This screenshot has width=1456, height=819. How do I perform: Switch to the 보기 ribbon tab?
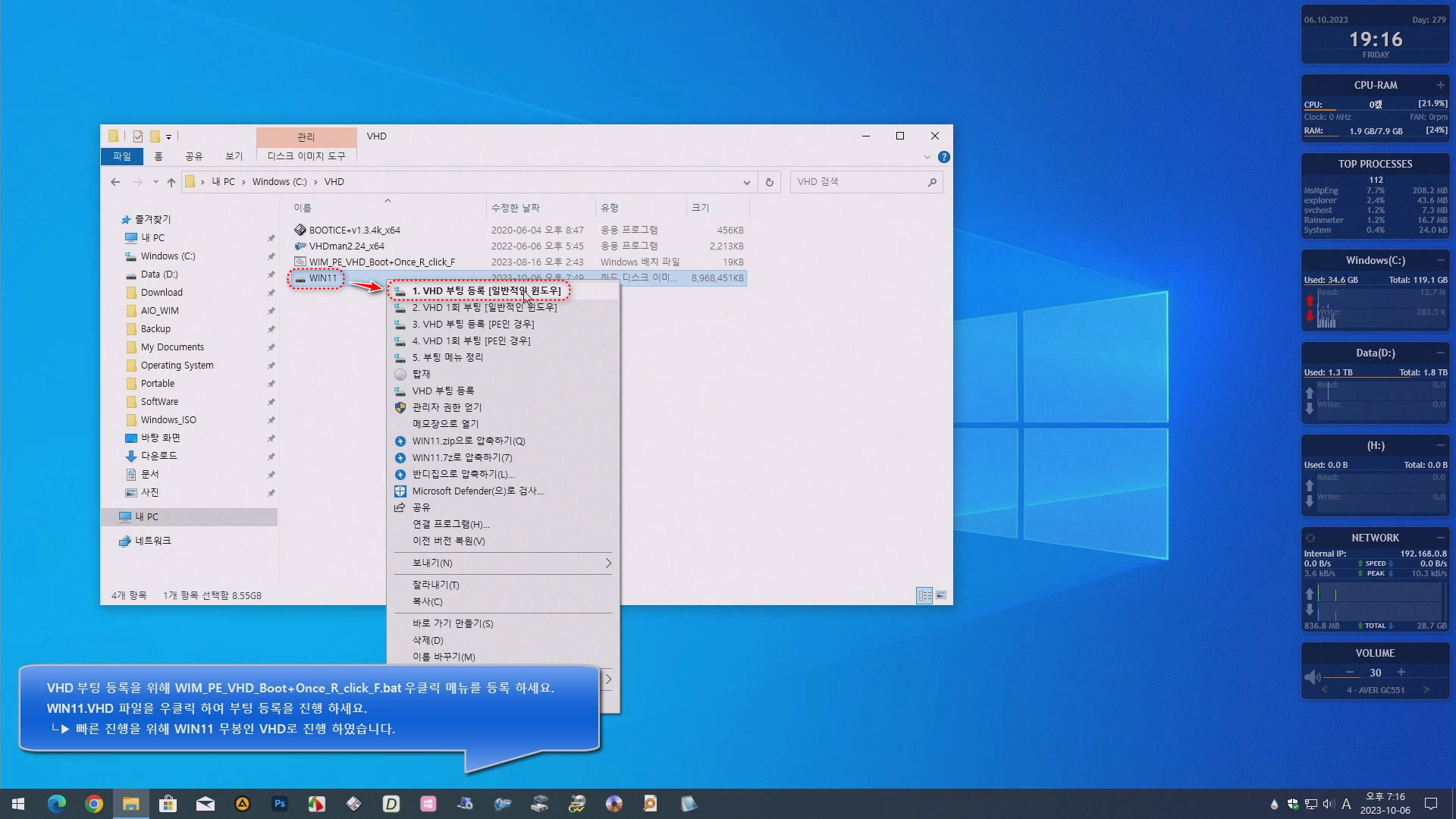(x=234, y=156)
